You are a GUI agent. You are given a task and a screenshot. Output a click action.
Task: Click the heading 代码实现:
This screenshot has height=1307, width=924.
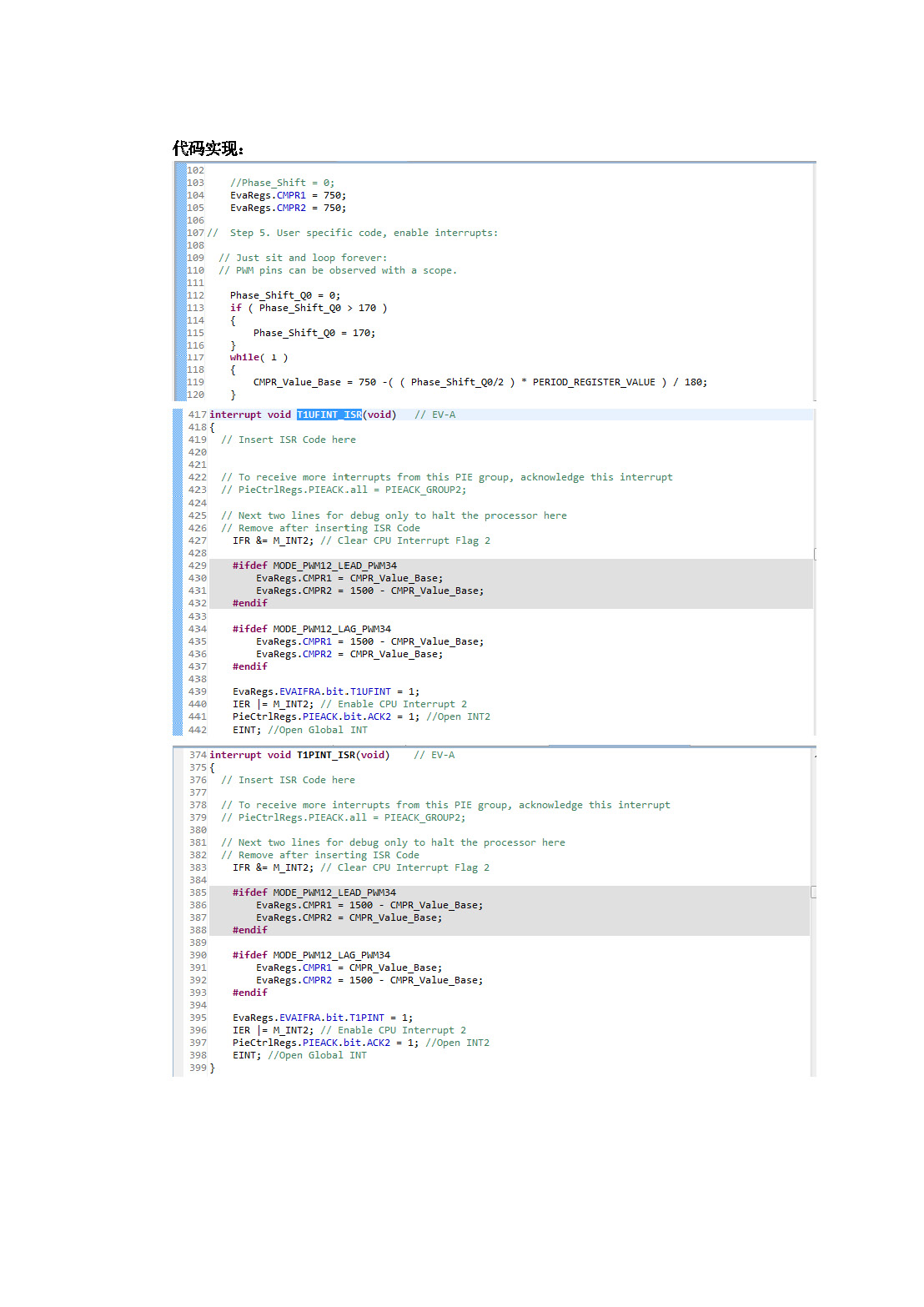208,148
